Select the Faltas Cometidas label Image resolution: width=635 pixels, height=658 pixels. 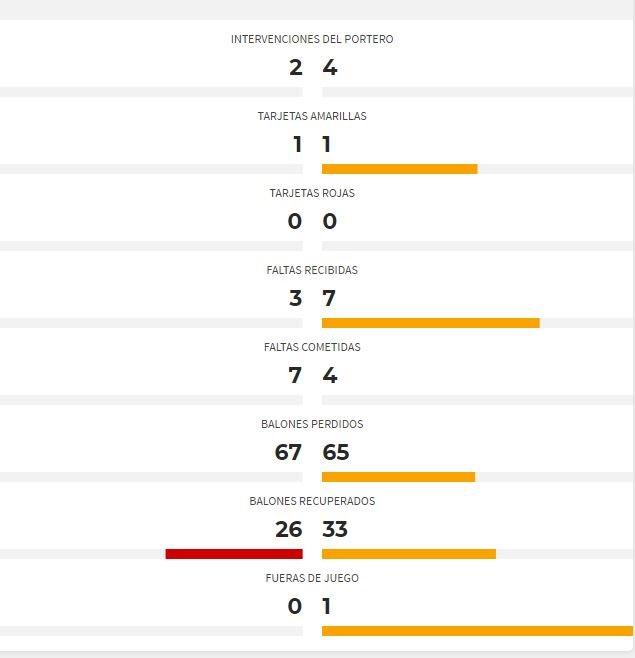pyautogui.click(x=312, y=347)
